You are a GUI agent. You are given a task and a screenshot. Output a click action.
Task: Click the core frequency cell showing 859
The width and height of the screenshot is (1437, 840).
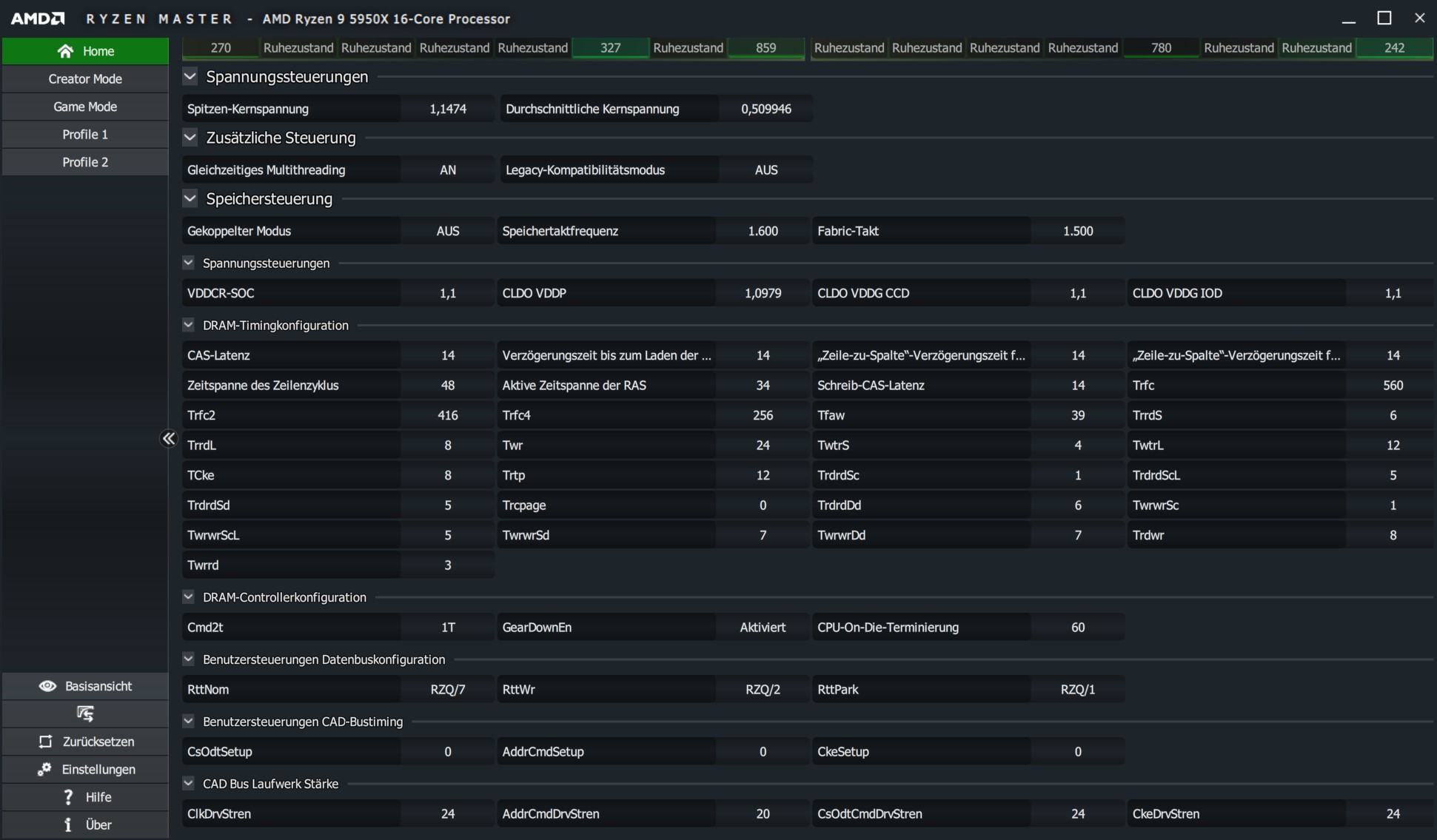pyautogui.click(x=766, y=48)
